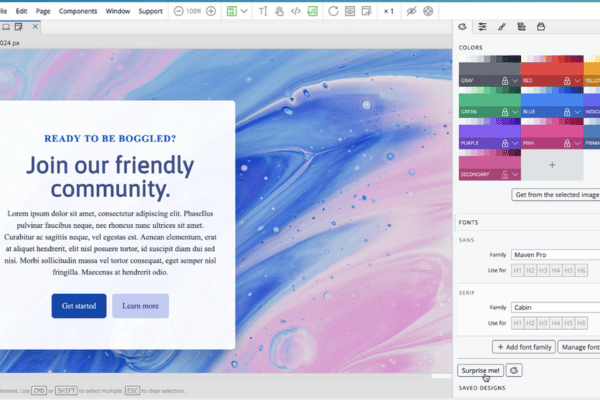Screen dimensions: 600x400
Task: Expand the PURPLE color options chevron
Action: coord(515,144)
